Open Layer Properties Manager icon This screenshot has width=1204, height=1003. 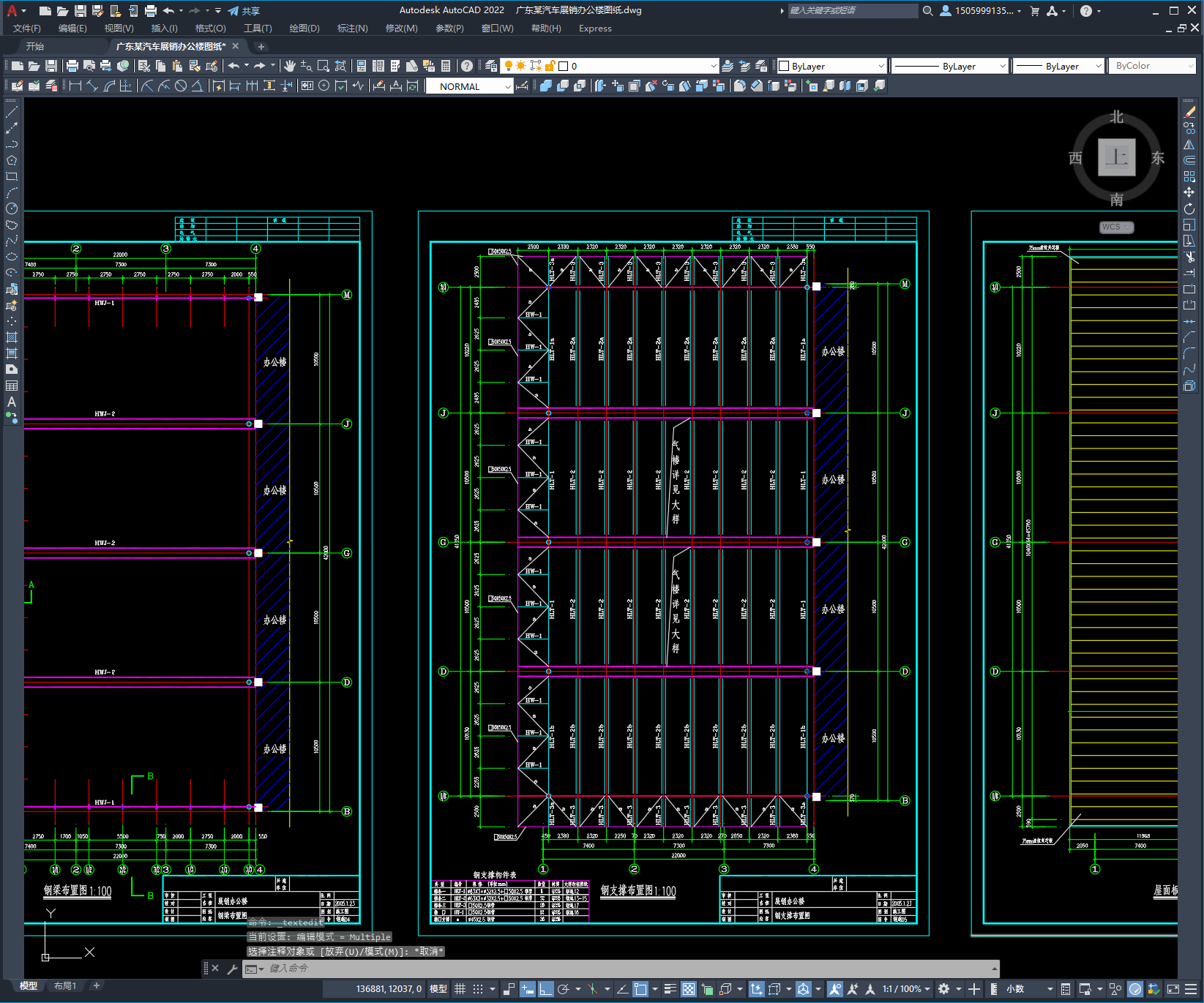[x=491, y=66]
